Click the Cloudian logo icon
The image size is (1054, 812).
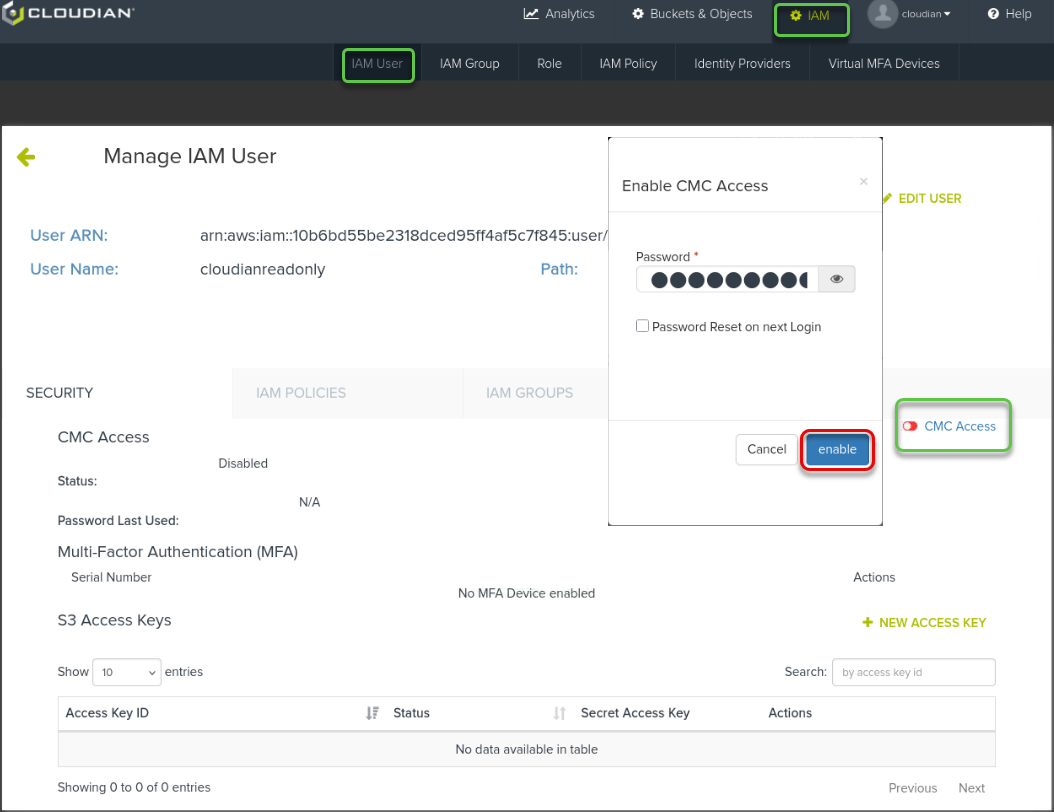click(12, 15)
